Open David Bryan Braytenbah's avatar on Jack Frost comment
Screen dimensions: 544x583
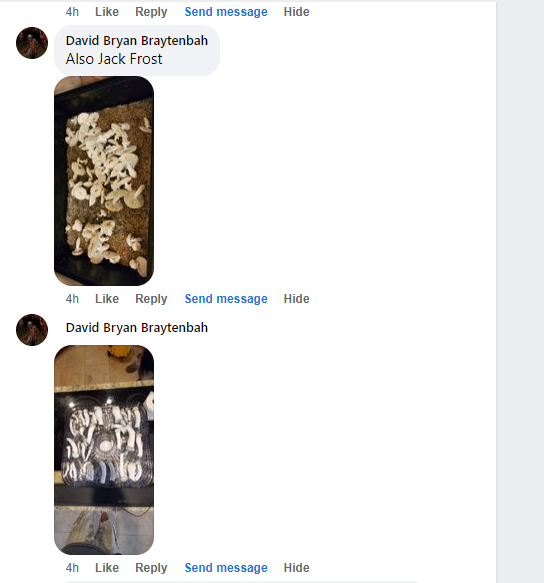[32, 43]
